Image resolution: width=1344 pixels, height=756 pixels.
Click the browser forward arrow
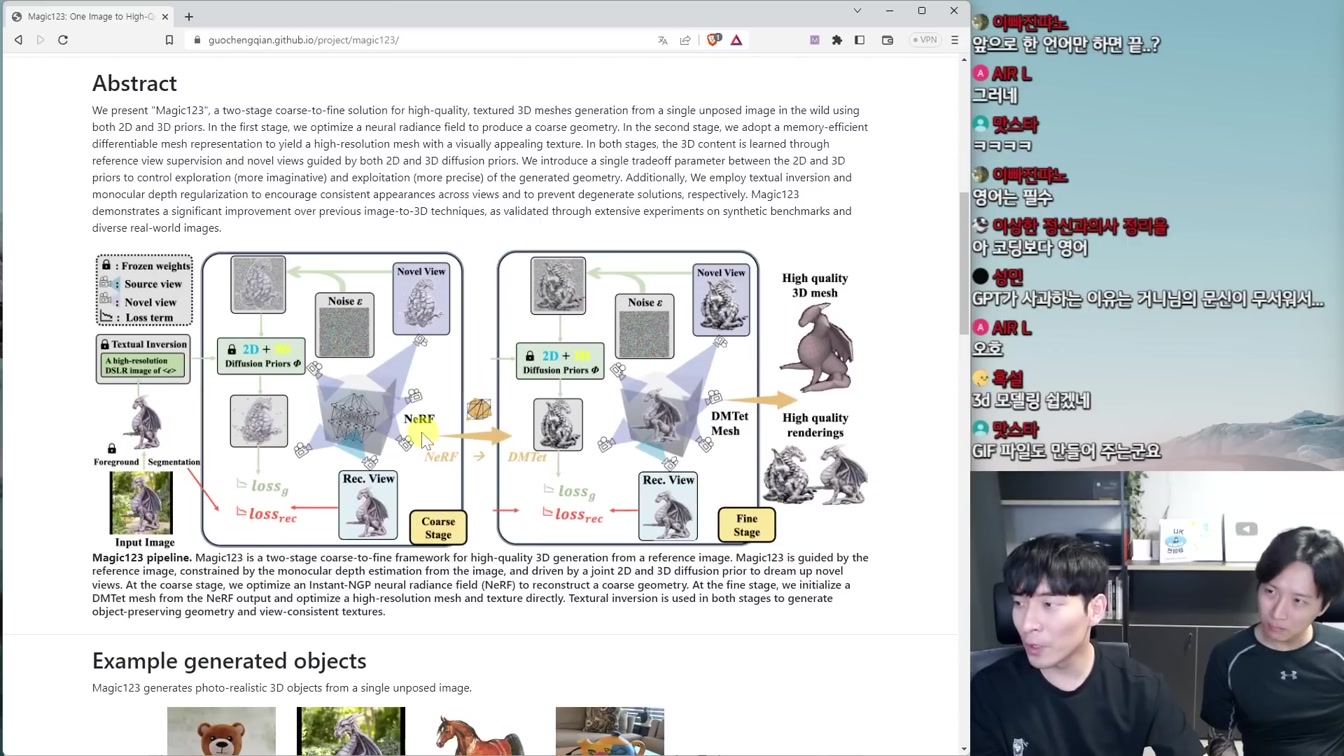click(x=41, y=40)
